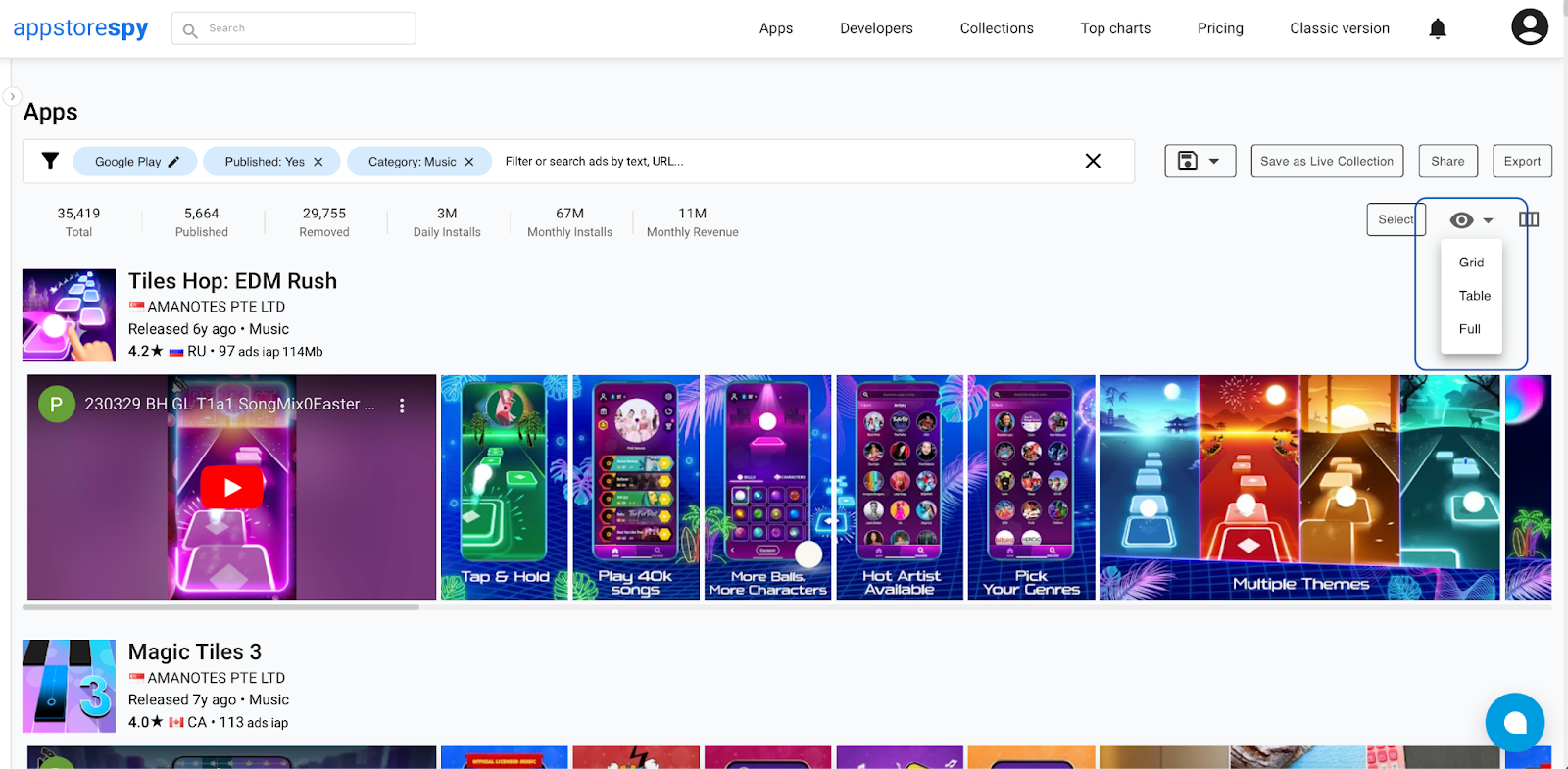Screen dimensions: 1568x769
Task: Clear all filters with the X icon
Action: pyautogui.click(x=1093, y=161)
